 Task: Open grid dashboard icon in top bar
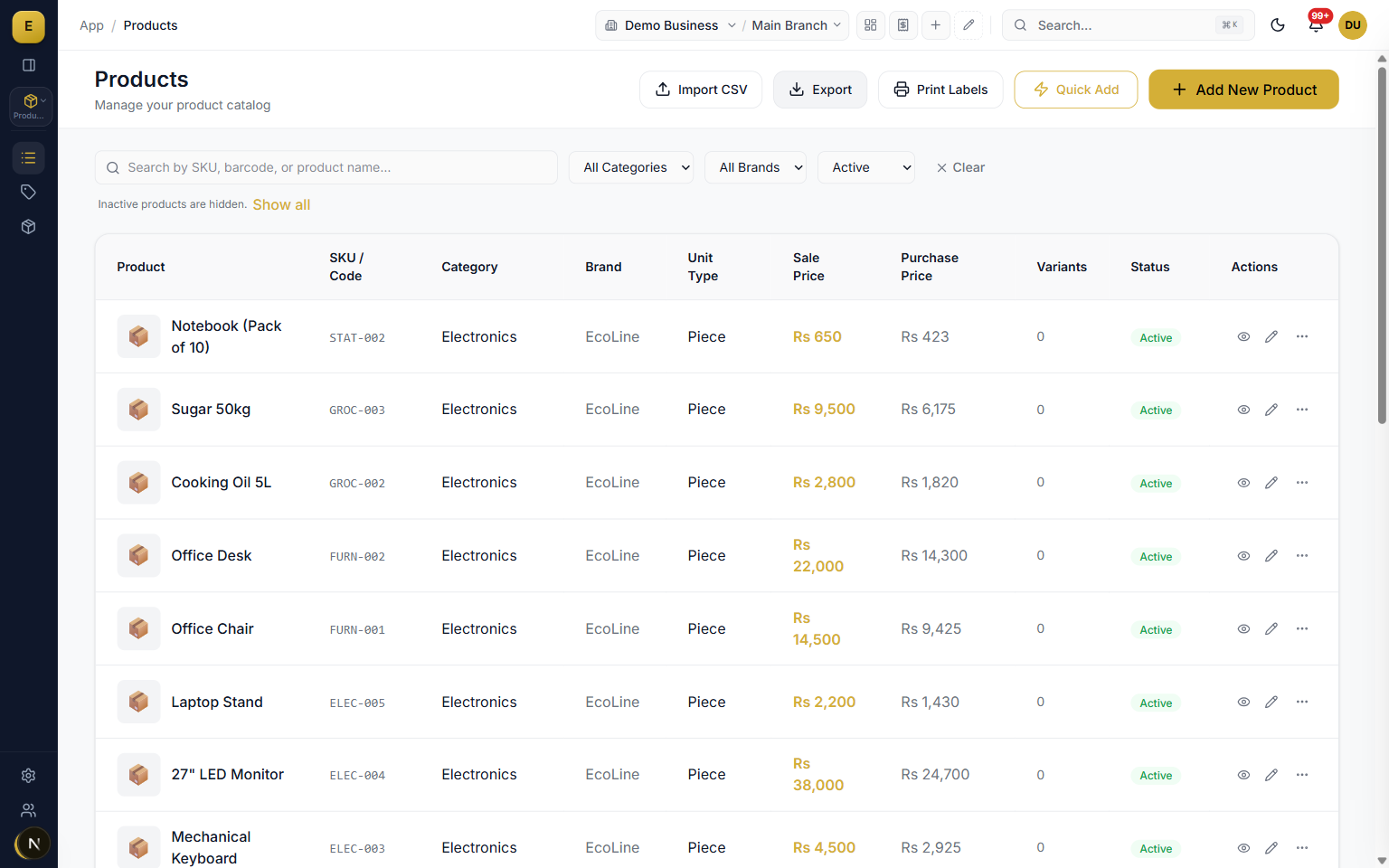871,25
